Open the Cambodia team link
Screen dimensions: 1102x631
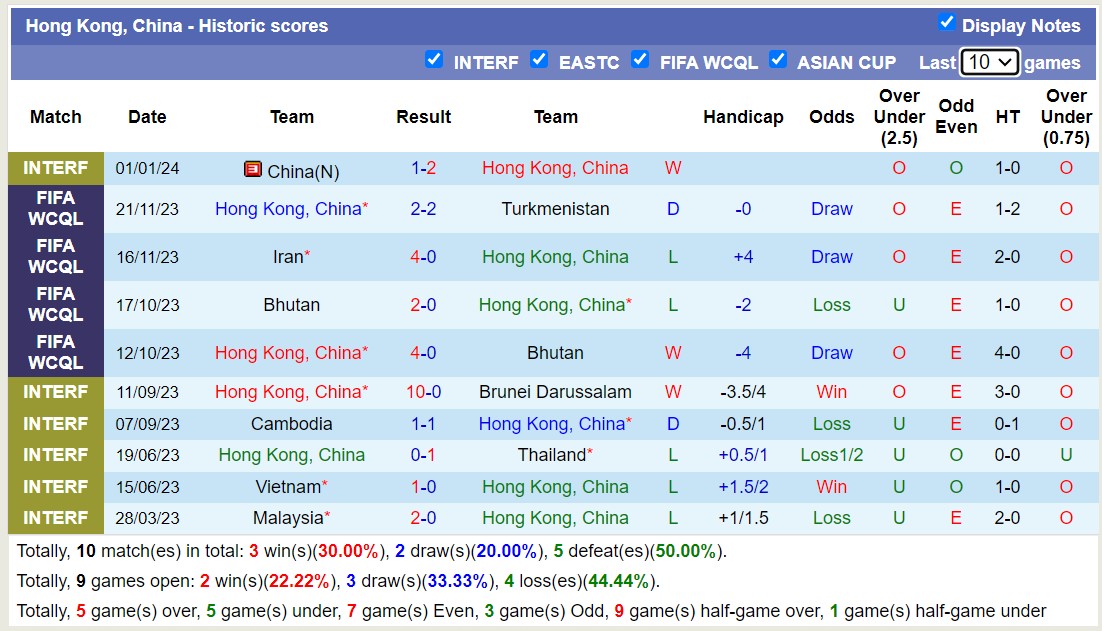pos(291,424)
